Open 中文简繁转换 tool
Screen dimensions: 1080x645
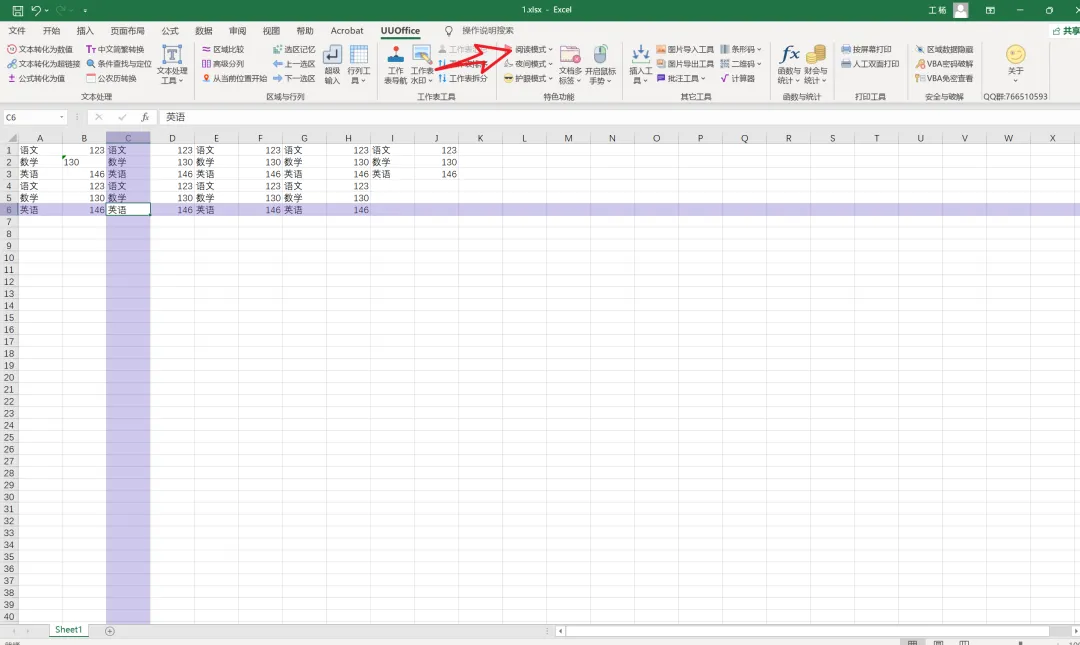[115, 50]
